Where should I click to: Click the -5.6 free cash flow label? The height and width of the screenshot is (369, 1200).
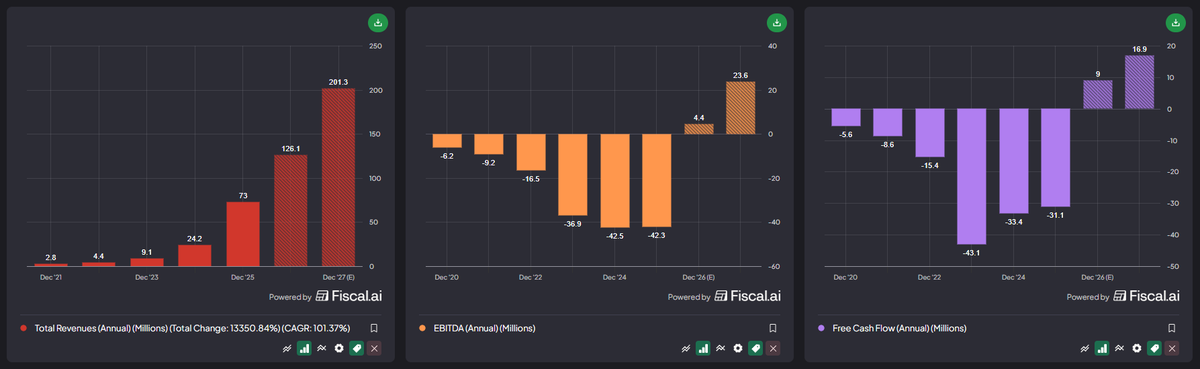[845, 134]
